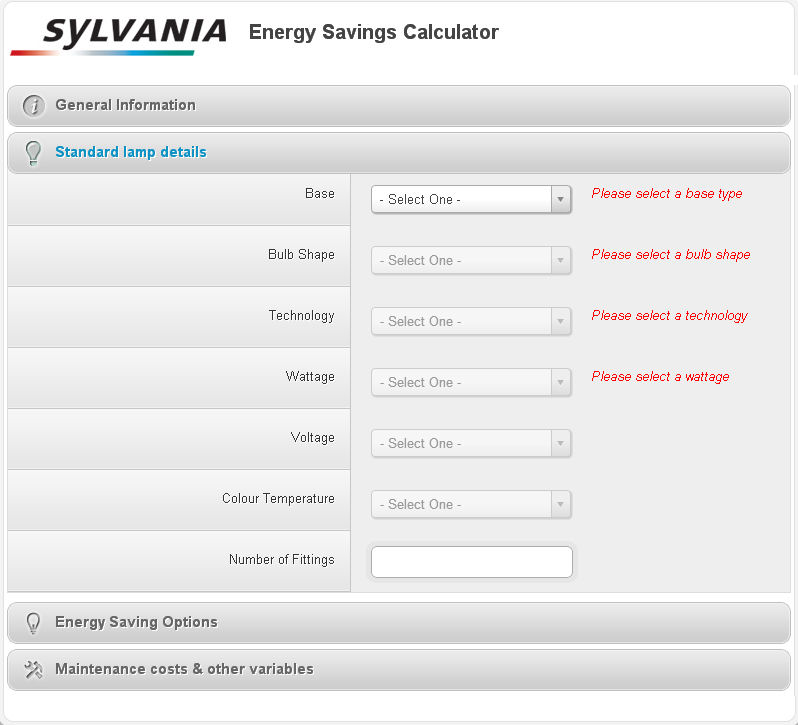798x725 pixels.
Task: Click the Colour Temperature dropdown arrow
Action: pyautogui.click(x=561, y=504)
